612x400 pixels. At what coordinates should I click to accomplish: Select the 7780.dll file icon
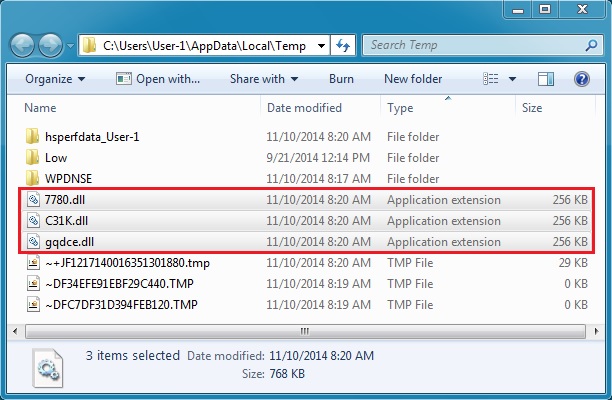(x=32, y=200)
